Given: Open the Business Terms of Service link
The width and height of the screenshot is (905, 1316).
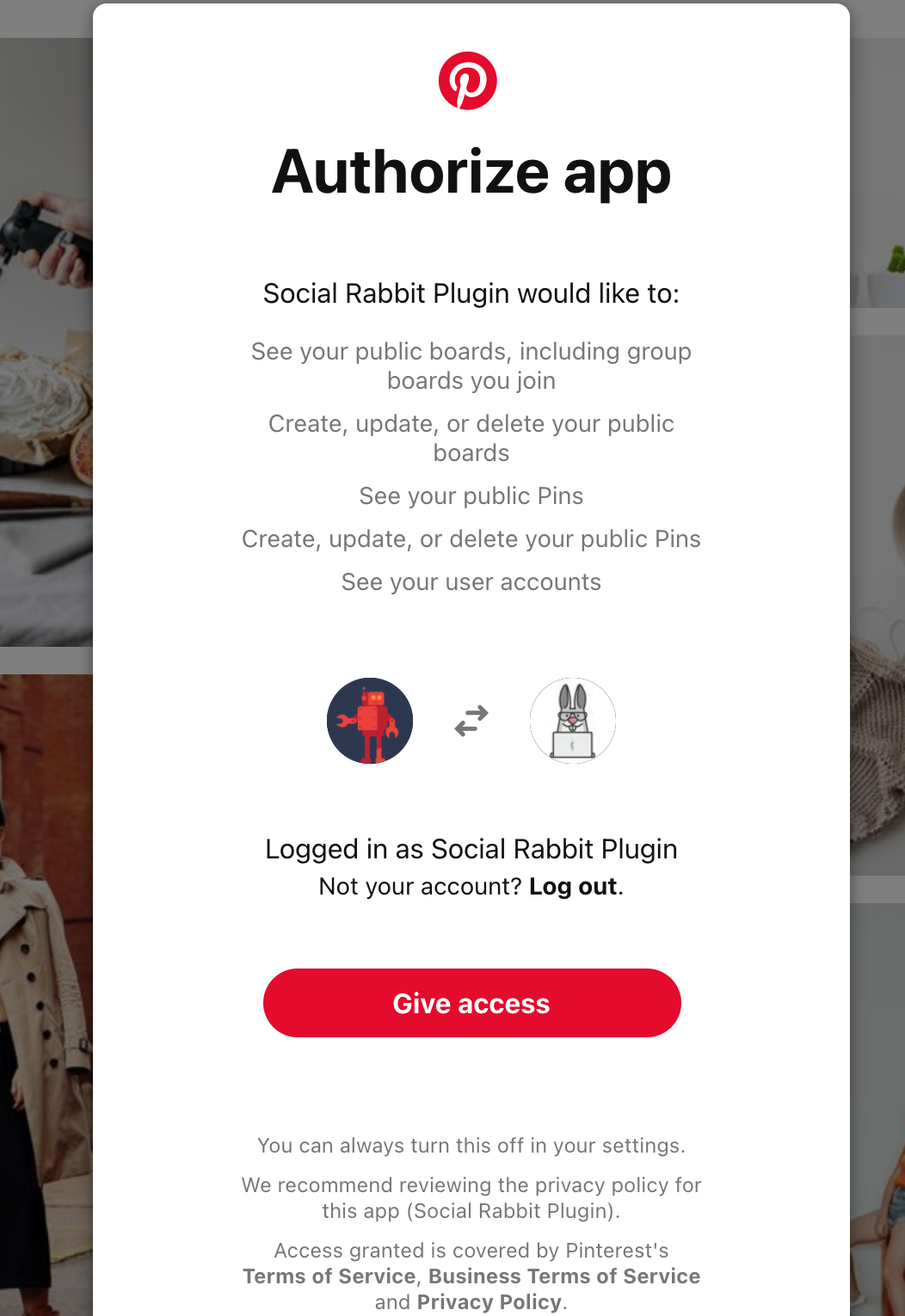Looking at the screenshot, I should pyautogui.click(x=564, y=1276).
